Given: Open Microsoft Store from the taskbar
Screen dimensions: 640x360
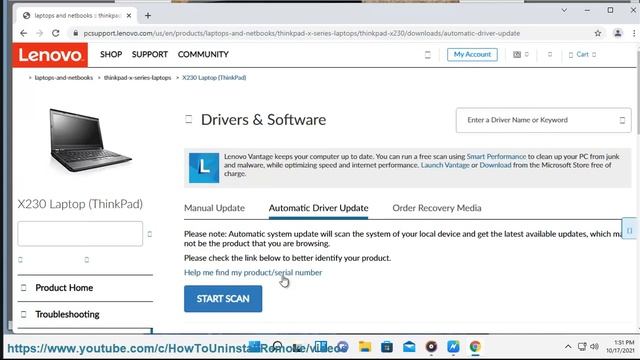Looking at the screenshot, I should point(387,347).
